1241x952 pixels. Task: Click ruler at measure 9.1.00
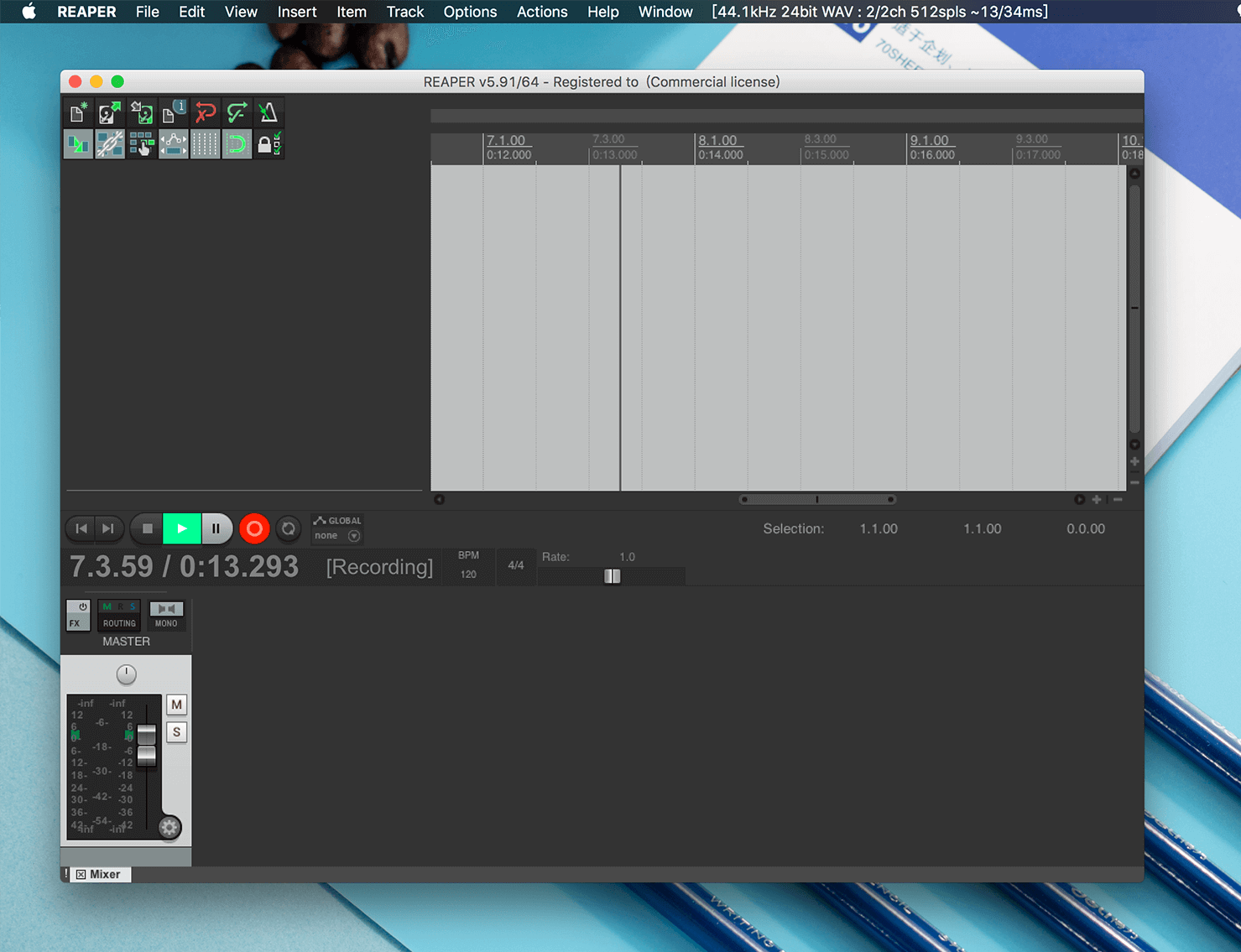[x=930, y=141]
